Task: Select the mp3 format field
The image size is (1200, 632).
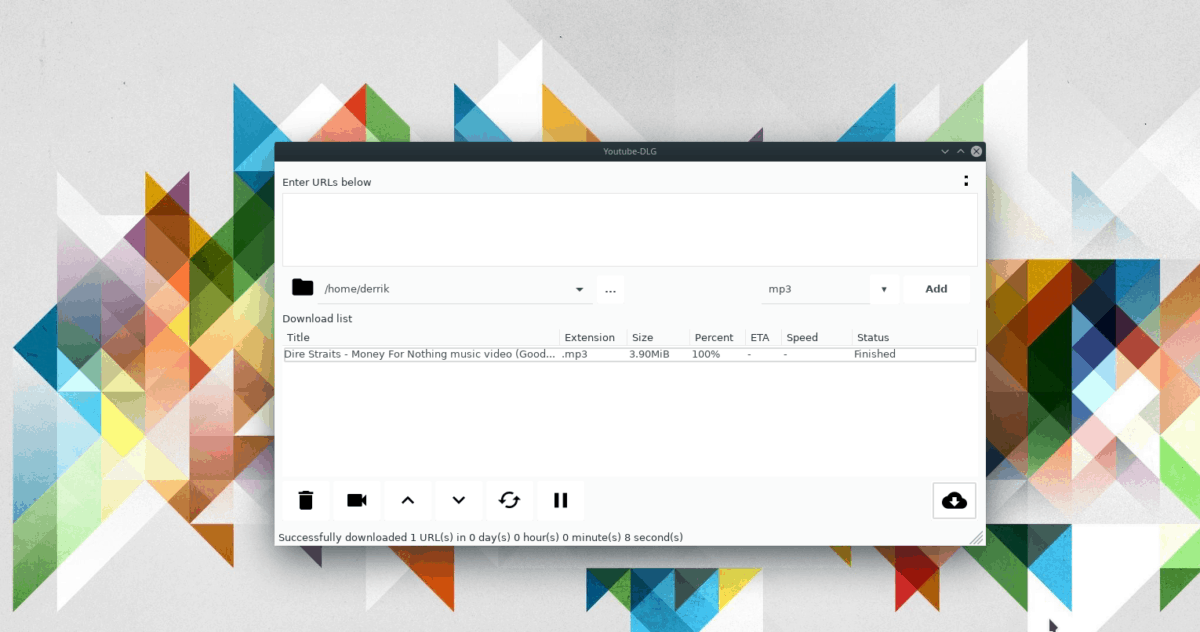Action: click(x=815, y=290)
